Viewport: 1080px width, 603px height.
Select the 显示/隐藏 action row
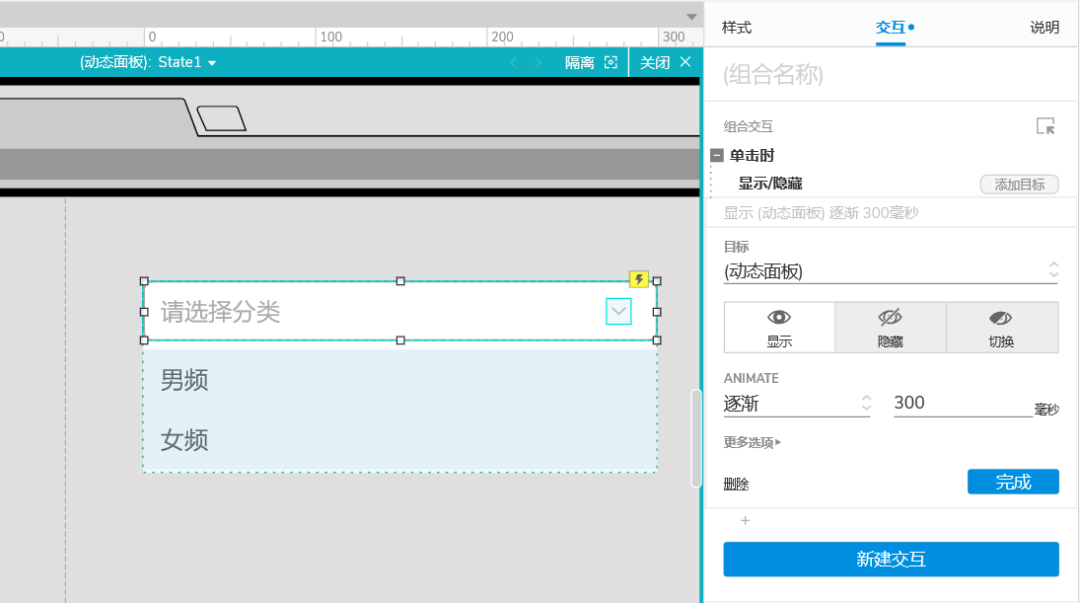tap(770, 183)
